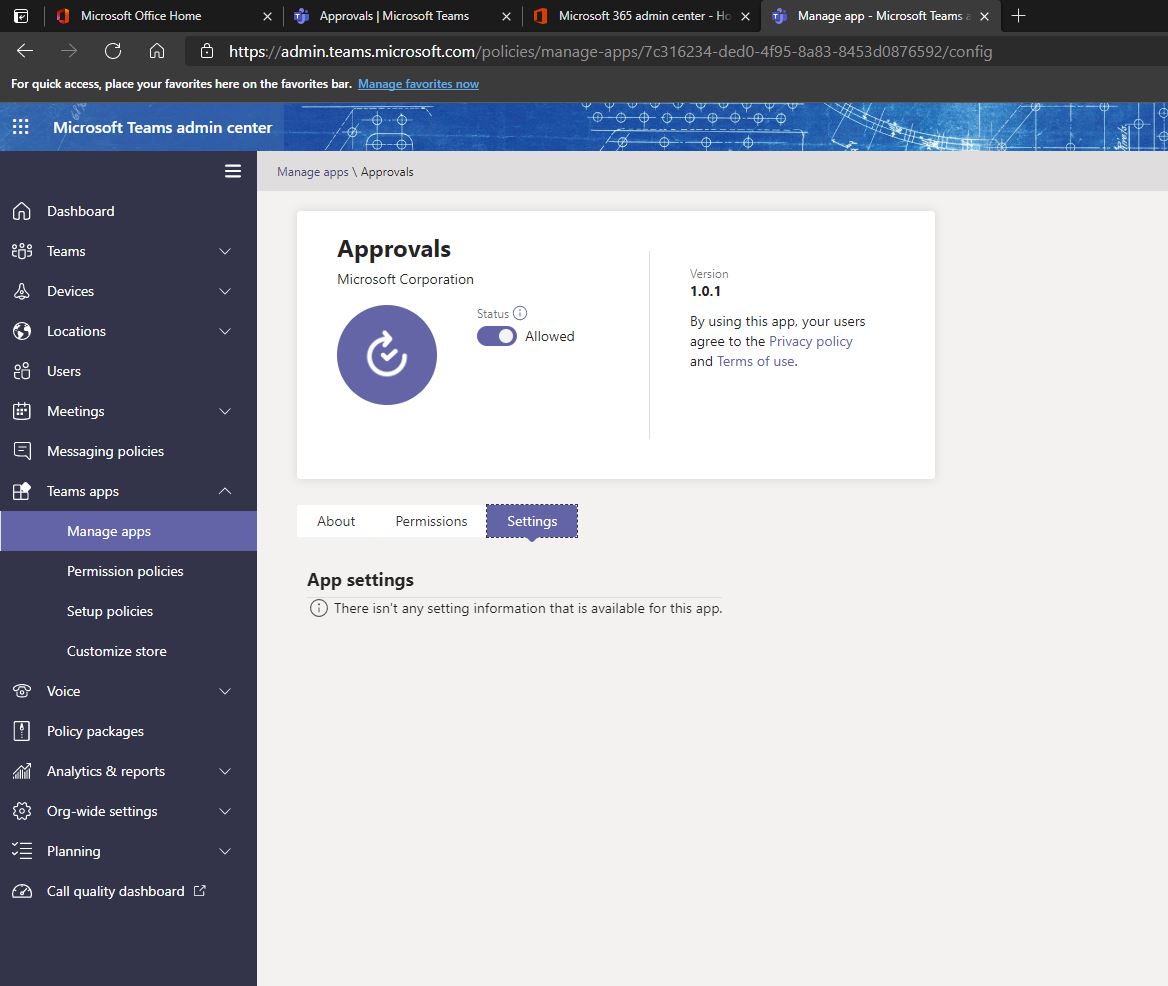Expand the Teams section chevron
1168x986 pixels.
coord(225,251)
